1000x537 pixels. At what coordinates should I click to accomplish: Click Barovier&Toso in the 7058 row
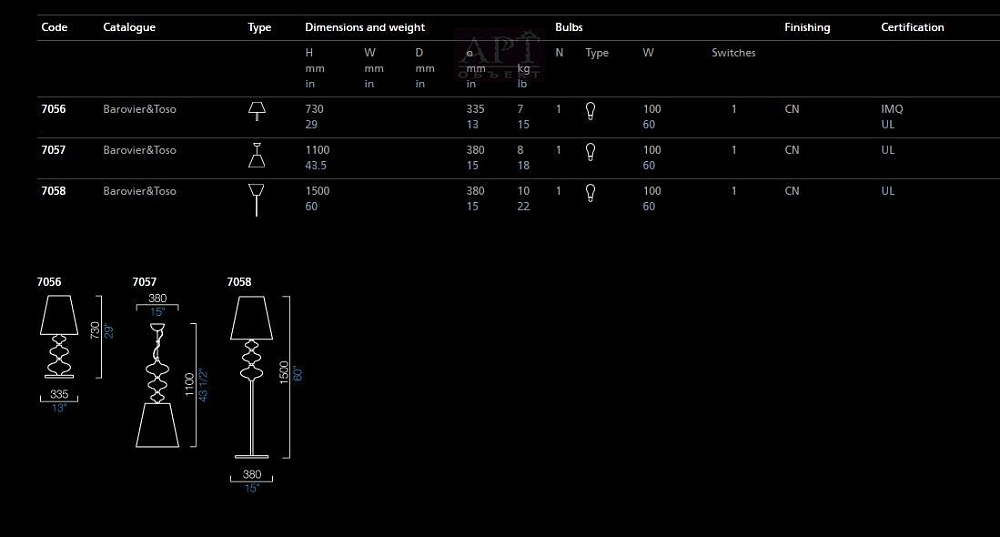point(139,191)
